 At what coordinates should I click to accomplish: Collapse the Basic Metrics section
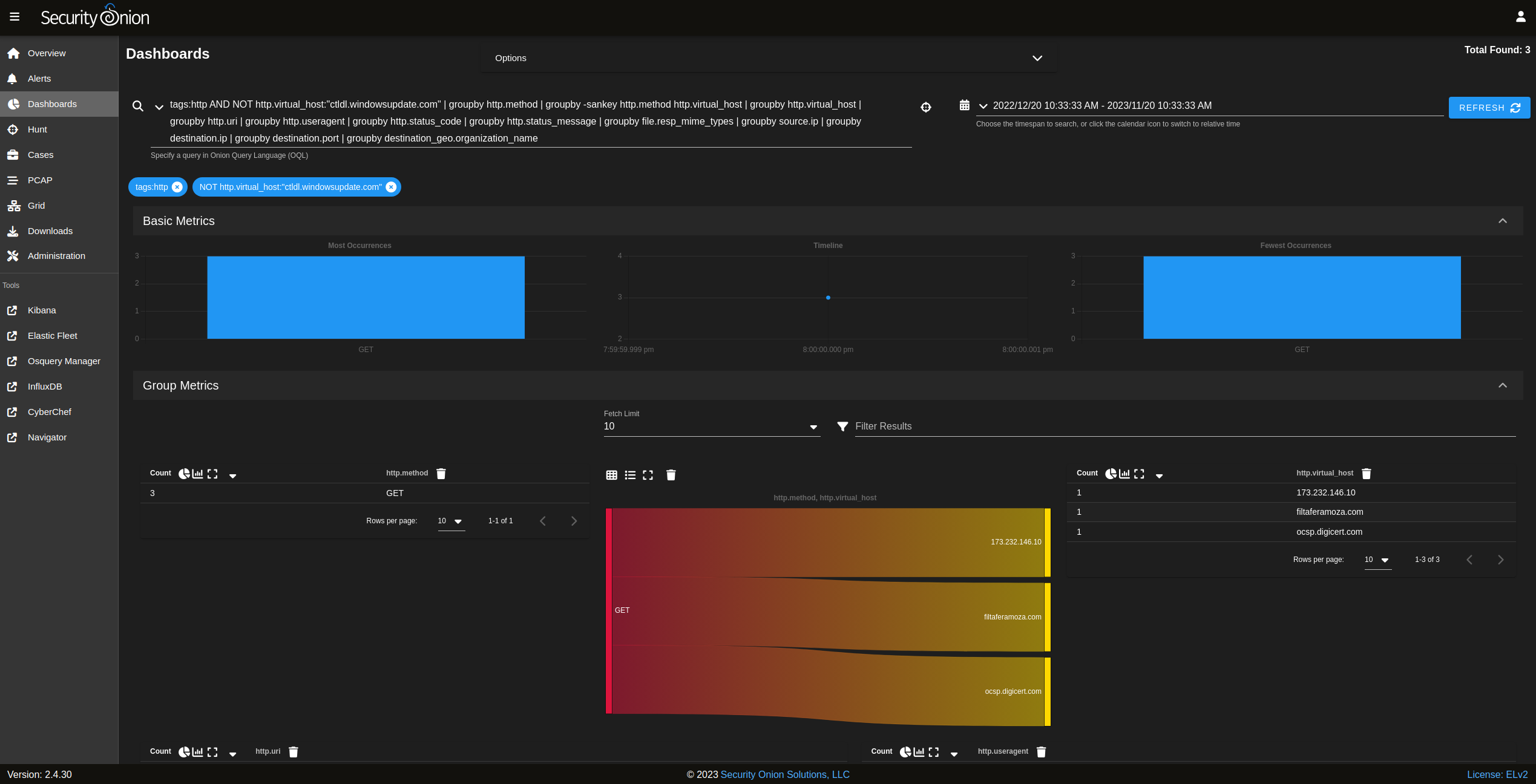pos(1502,221)
